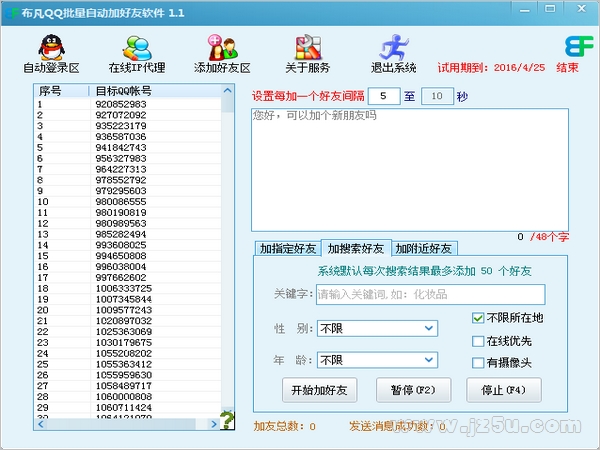The image size is (600, 450).
Task: Switch to the 加指定好友 tab
Action: point(288,249)
